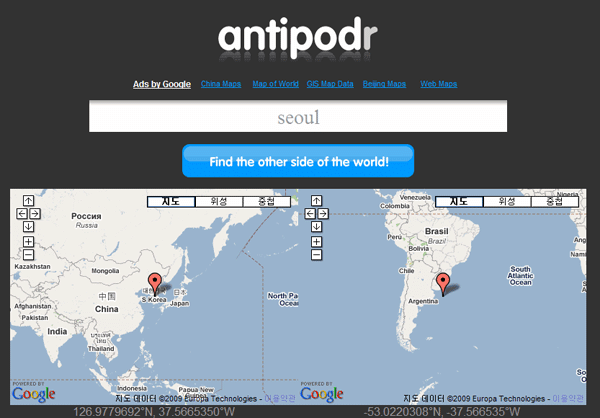Select 지도 map view on right map
The image size is (600, 418).
click(x=459, y=202)
